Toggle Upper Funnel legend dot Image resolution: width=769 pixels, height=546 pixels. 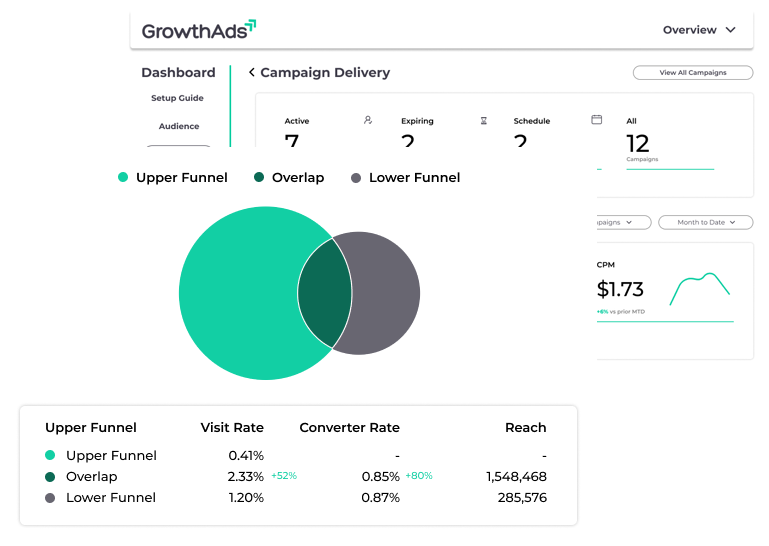123,178
